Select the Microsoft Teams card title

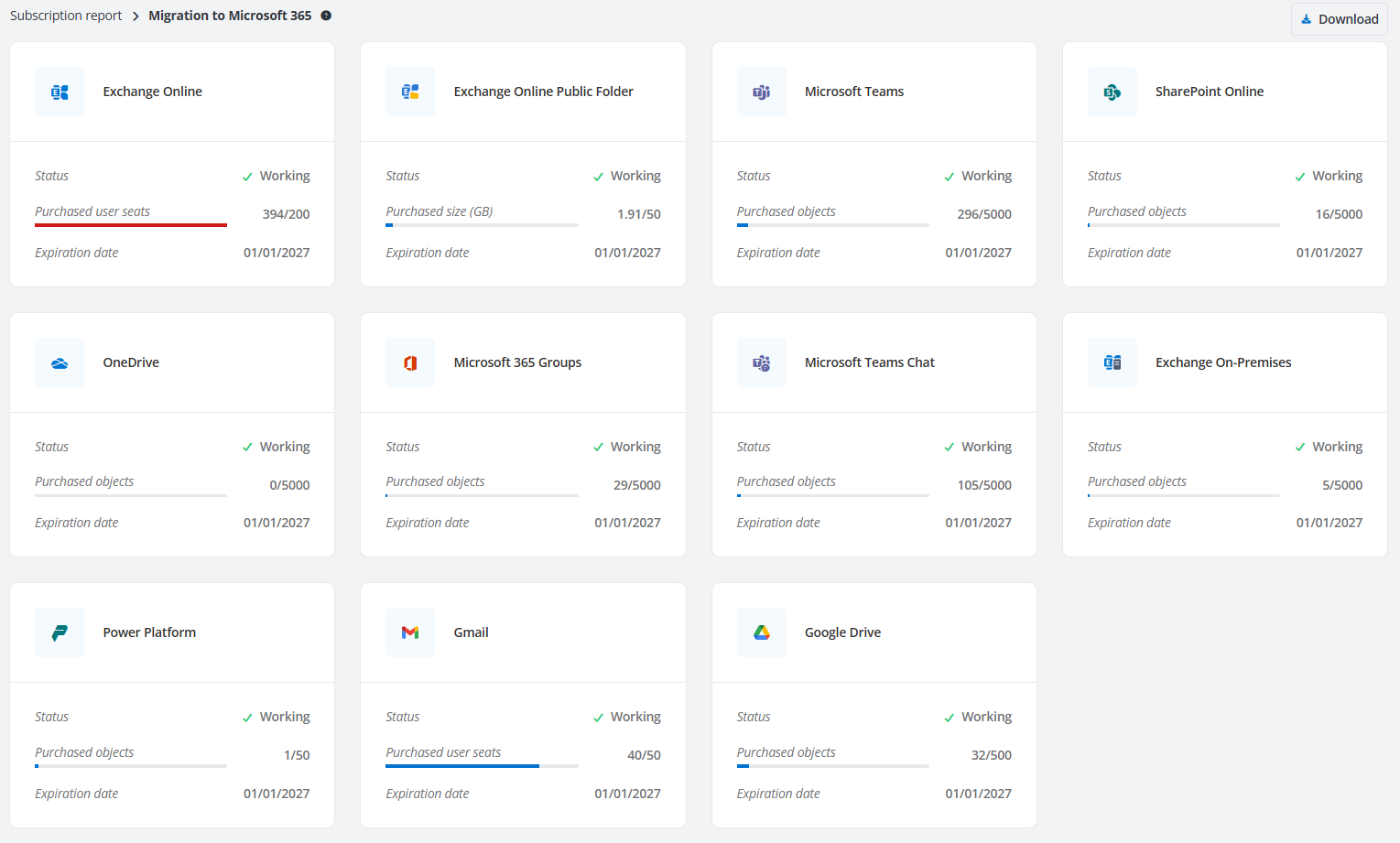(854, 92)
